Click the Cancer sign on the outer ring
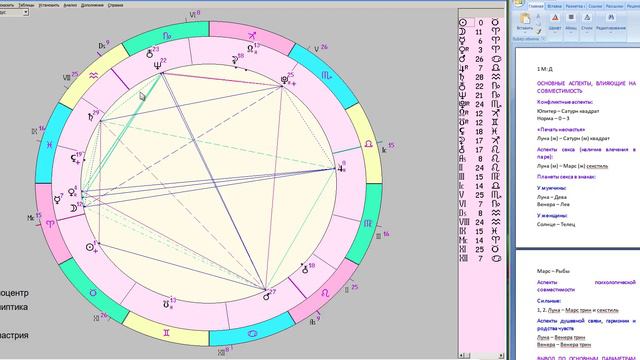This screenshot has width=640, height=360. tap(252, 333)
